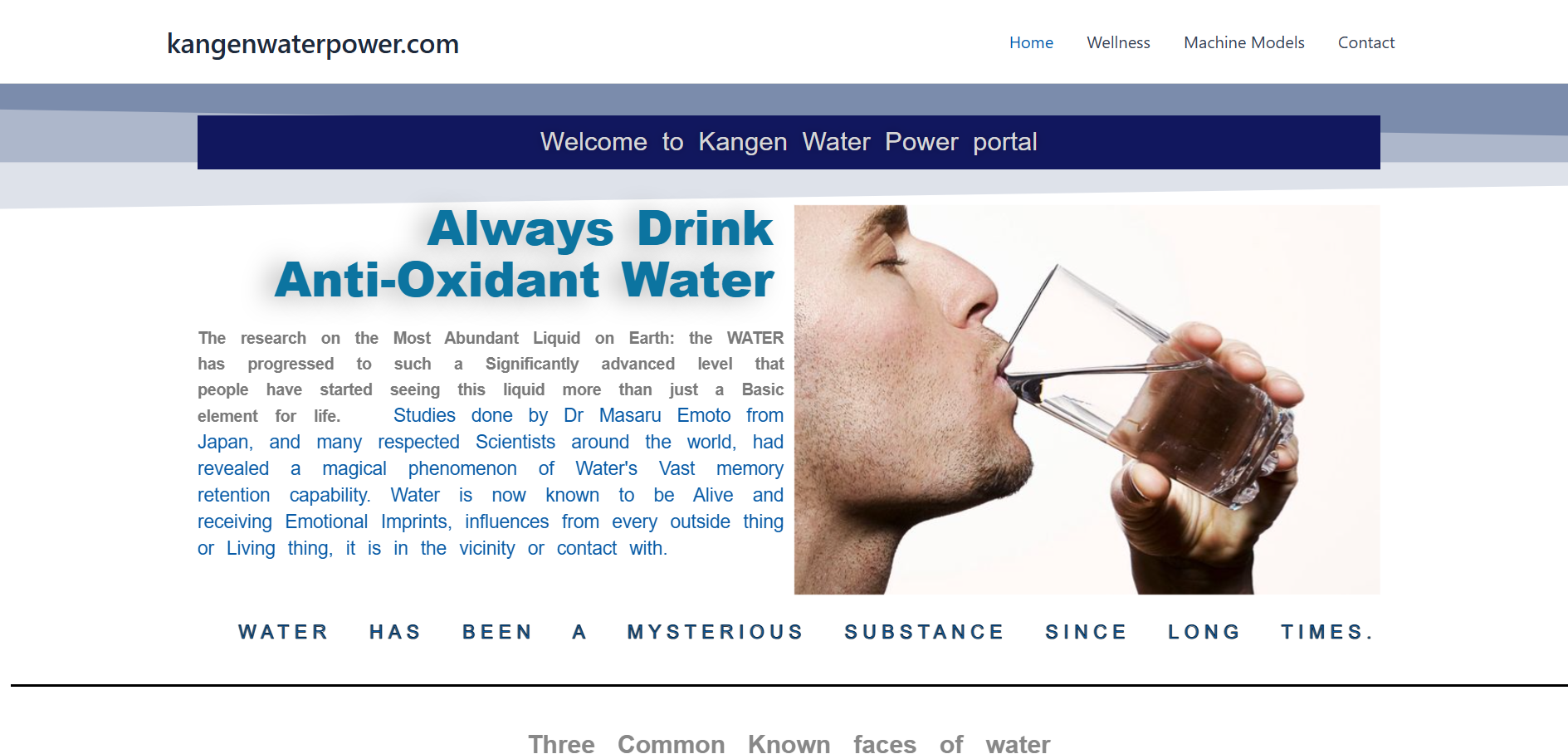Click the man drinking water photo
The width and height of the screenshot is (1568, 754).
1087,399
